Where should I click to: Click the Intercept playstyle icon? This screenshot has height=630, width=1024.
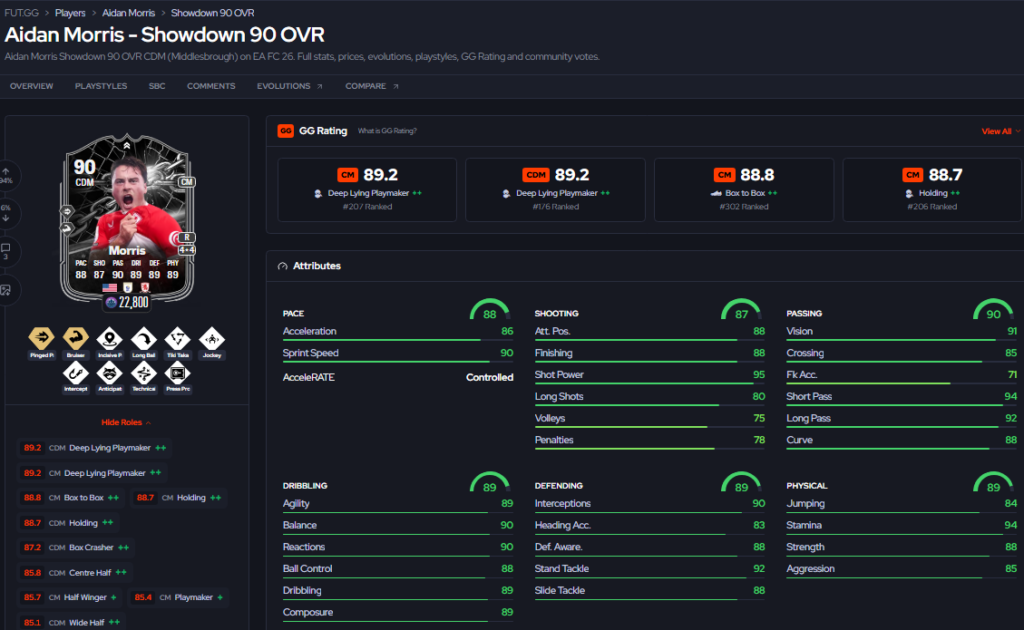click(x=75, y=373)
